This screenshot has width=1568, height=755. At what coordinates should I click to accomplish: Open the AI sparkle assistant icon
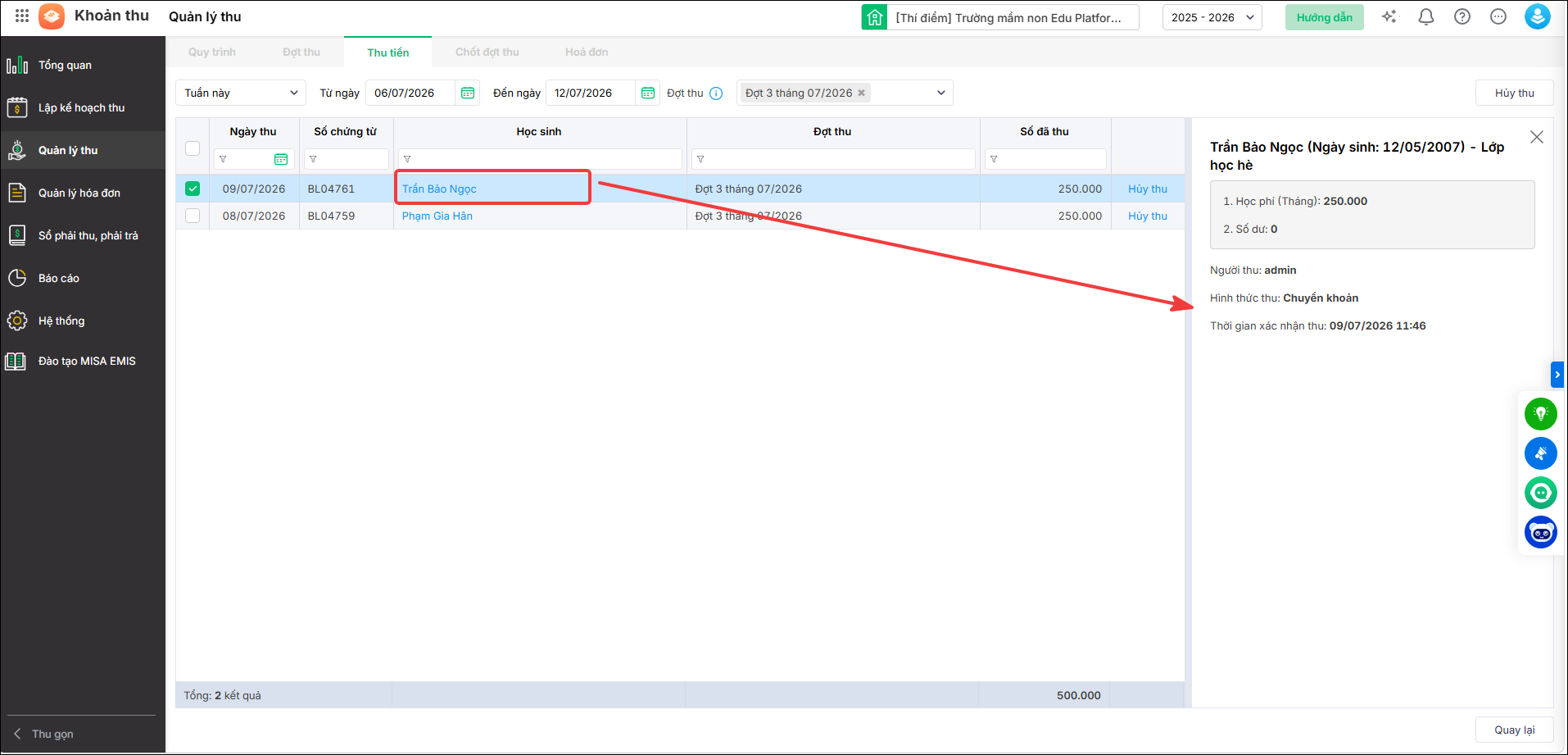(x=1389, y=16)
